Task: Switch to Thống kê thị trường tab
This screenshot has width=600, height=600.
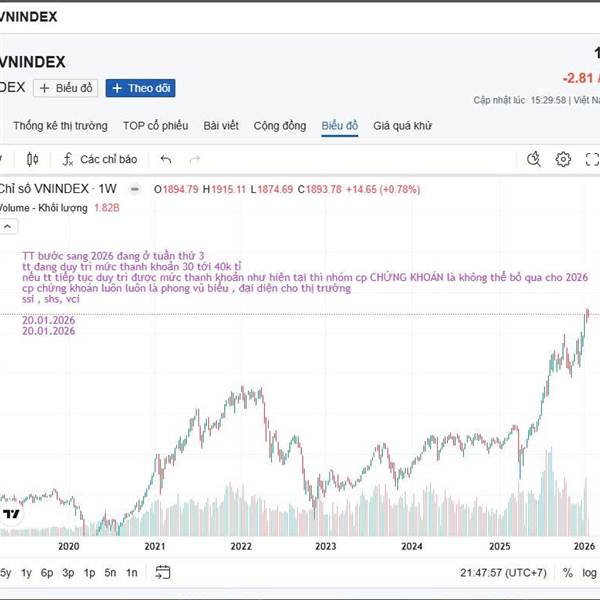Action: (62, 126)
